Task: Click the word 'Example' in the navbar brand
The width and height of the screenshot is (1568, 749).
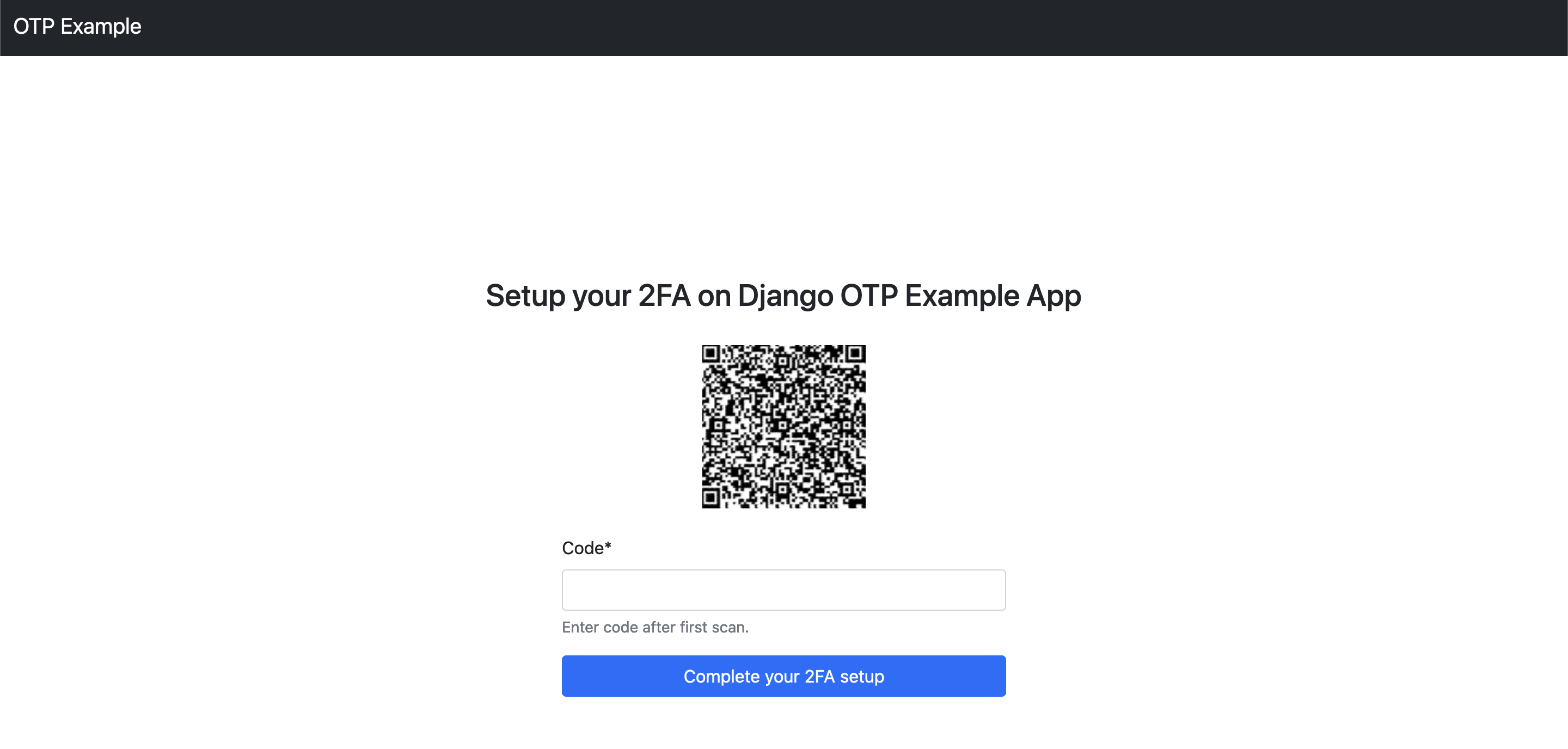Action: (101, 27)
